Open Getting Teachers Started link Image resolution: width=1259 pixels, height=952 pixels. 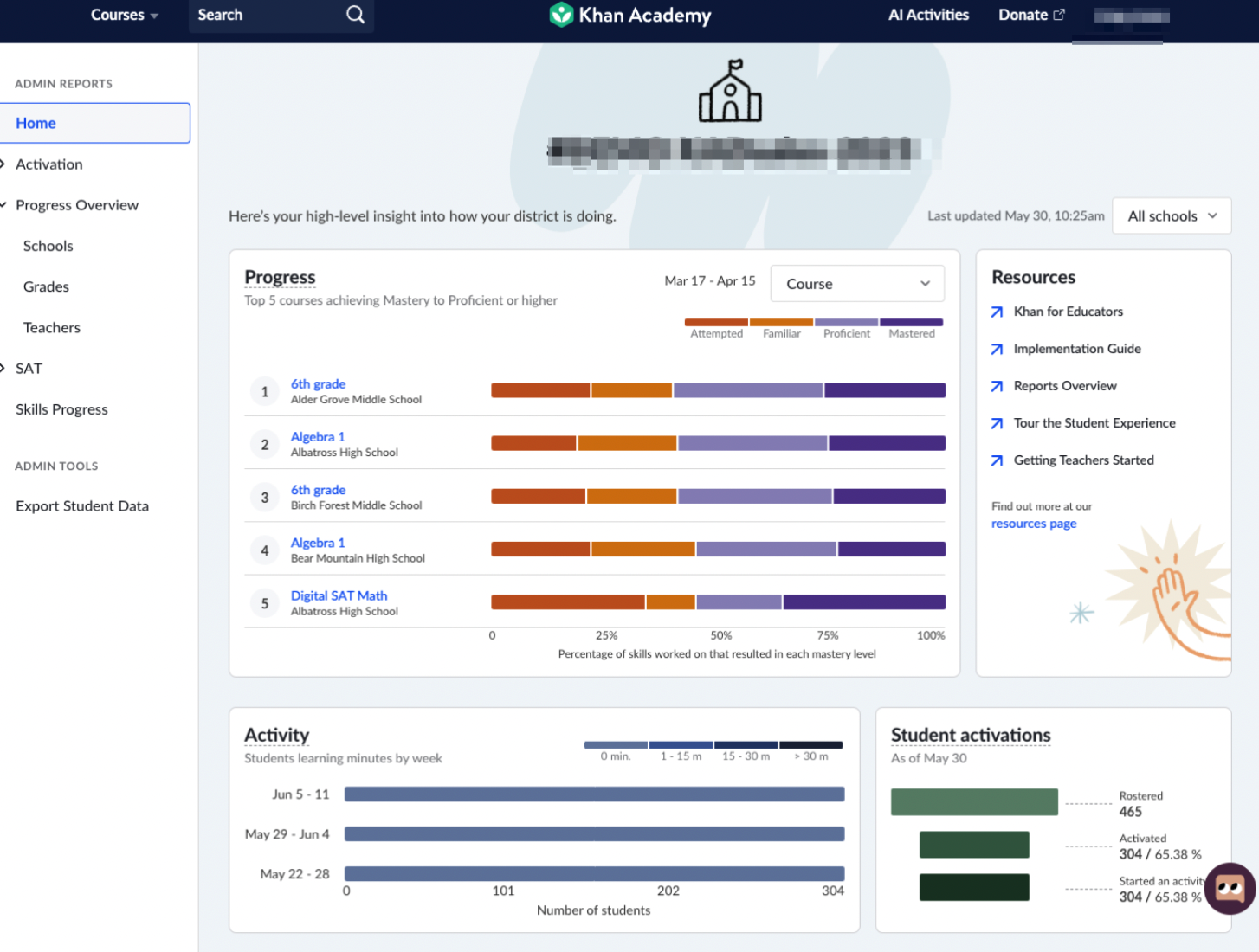[x=1083, y=460]
